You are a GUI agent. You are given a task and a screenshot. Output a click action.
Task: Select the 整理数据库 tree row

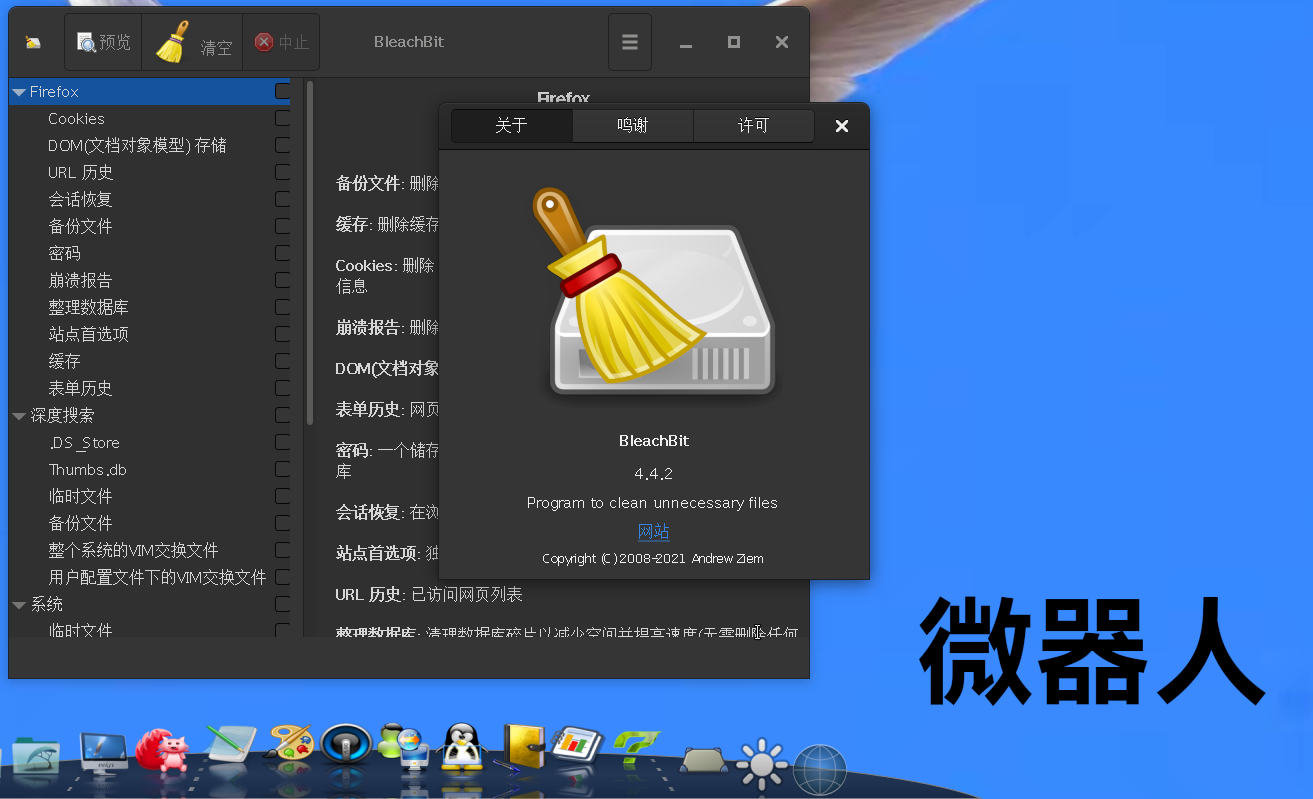pyautogui.click(x=149, y=307)
